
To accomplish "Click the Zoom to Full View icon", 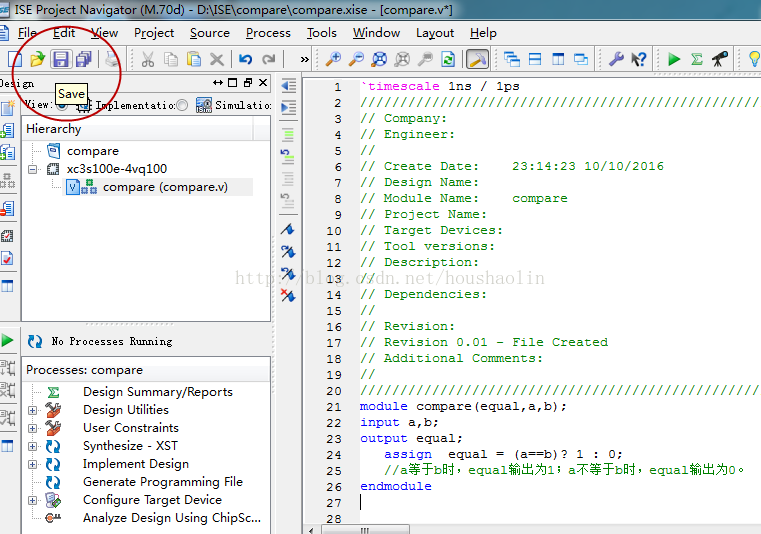I will click(x=379, y=59).
